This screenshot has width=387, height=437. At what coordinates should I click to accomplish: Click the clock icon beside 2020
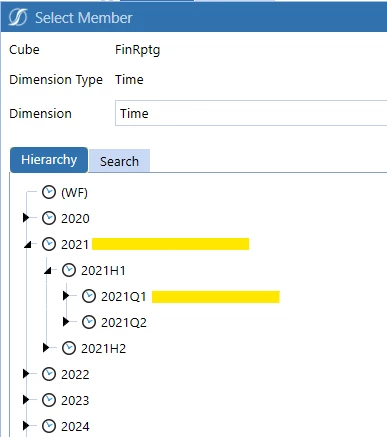click(49, 218)
